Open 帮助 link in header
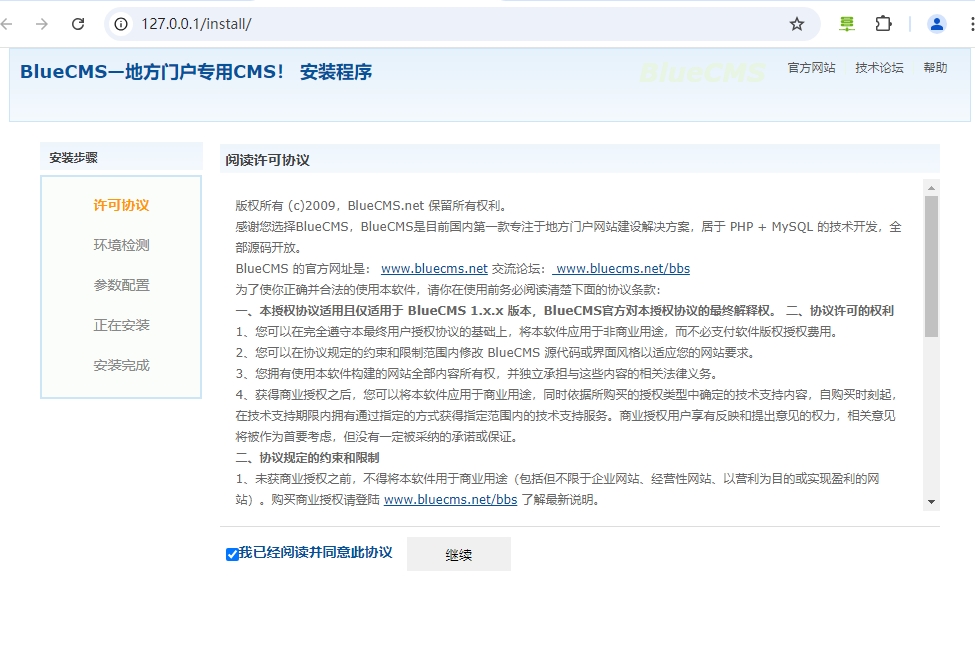Image resolution: width=975 pixels, height=668 pixels. click(935, 68)
